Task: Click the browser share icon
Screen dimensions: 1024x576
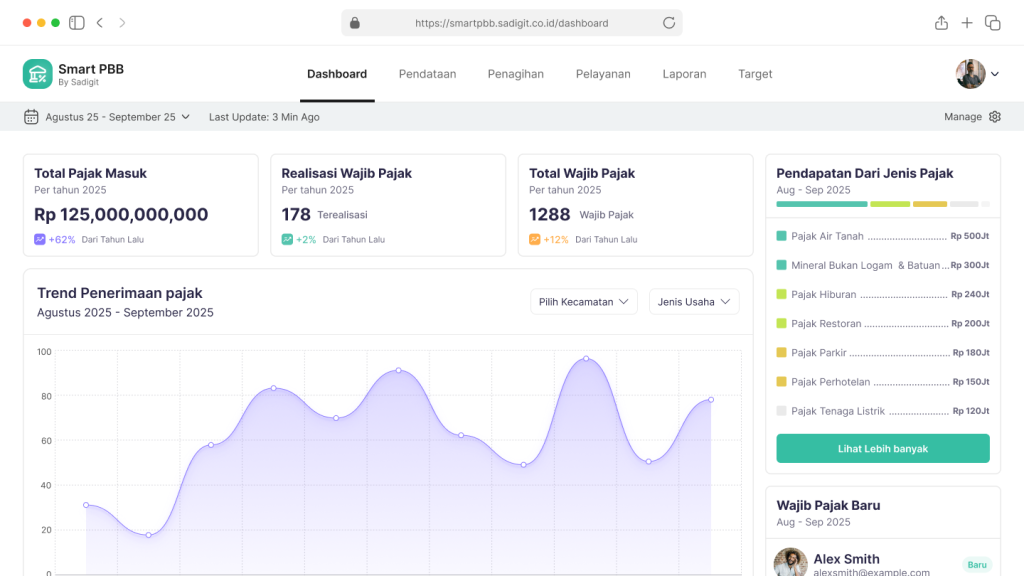Action: [940, 22]
